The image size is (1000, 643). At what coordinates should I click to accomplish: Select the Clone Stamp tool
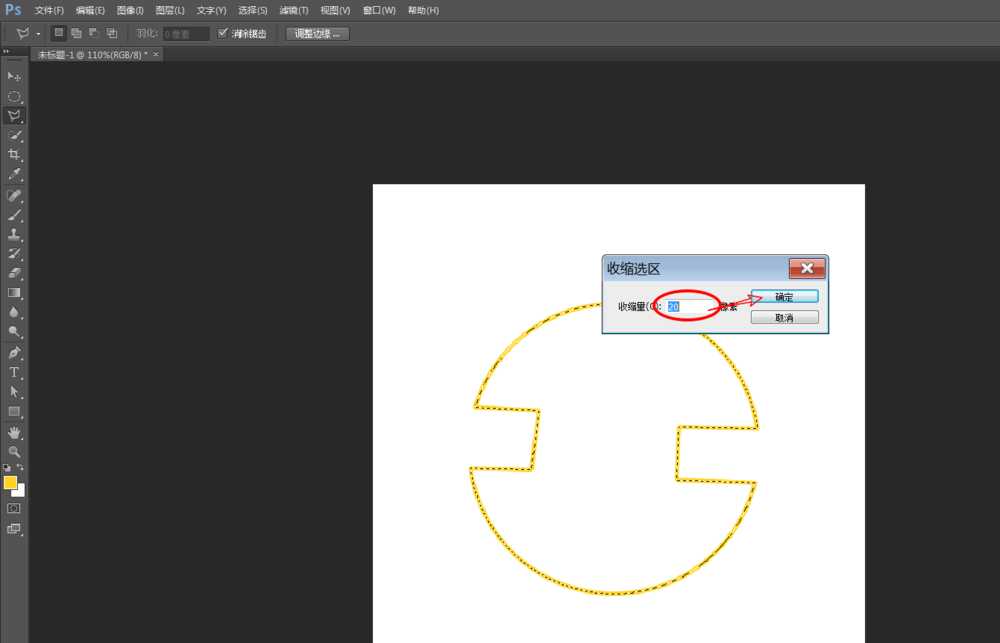(x=14, y=234)
